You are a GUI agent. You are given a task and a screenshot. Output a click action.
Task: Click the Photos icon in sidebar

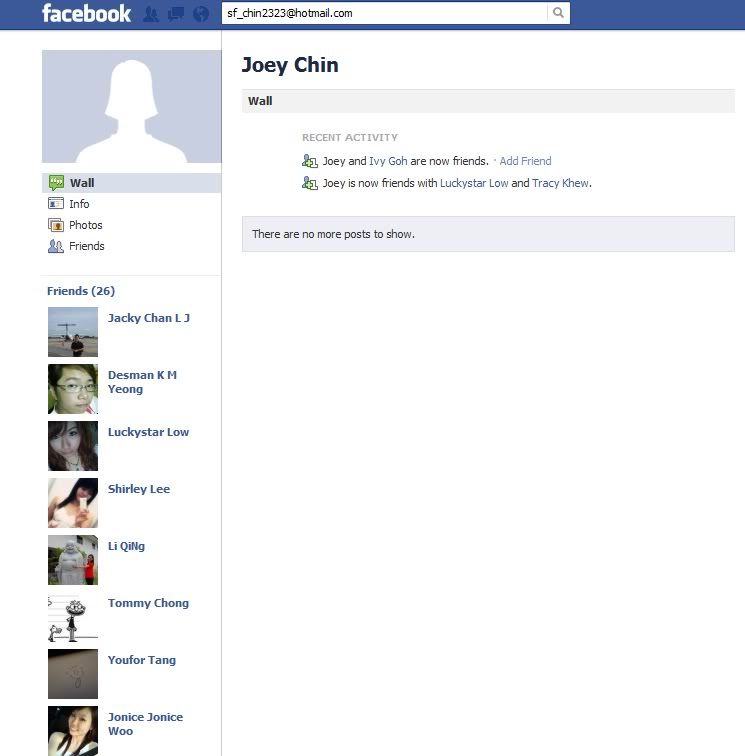coord(56,225)
